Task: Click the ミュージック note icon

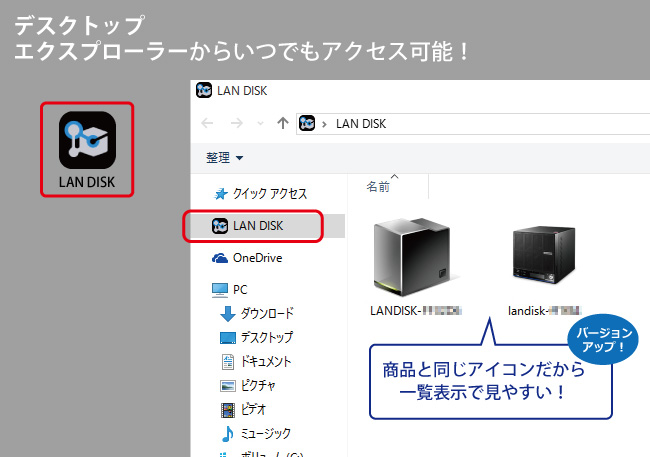Action: coord(227,434)
